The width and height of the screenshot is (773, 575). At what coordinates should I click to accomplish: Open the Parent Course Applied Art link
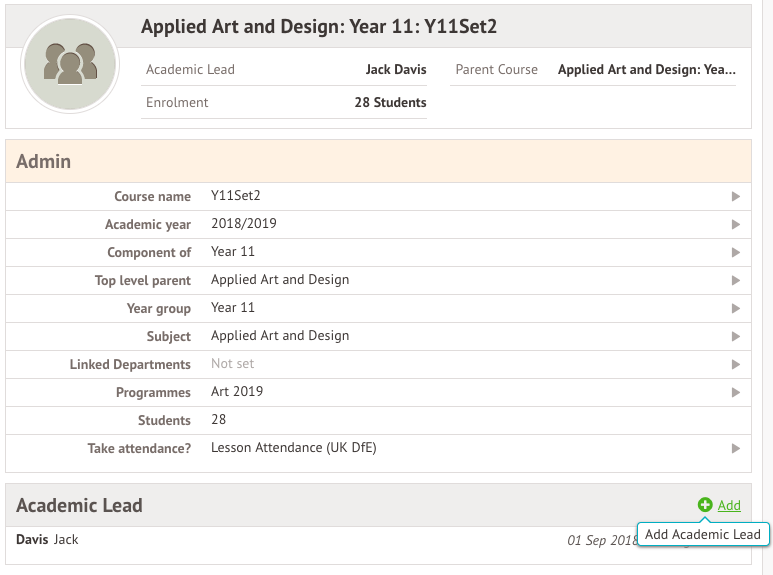(646, 70)
